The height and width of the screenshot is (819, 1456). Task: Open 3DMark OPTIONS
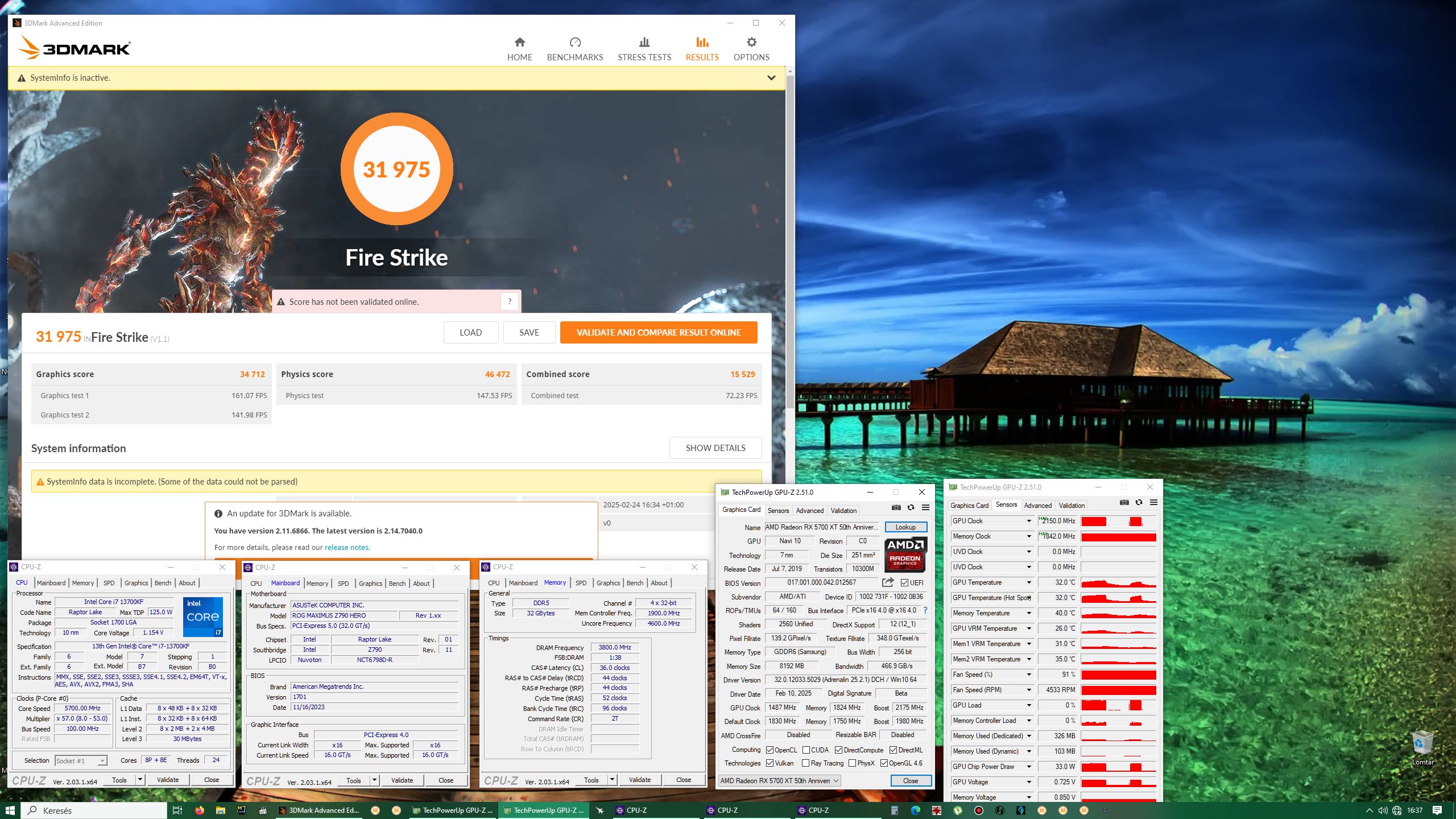coord(751,49)
